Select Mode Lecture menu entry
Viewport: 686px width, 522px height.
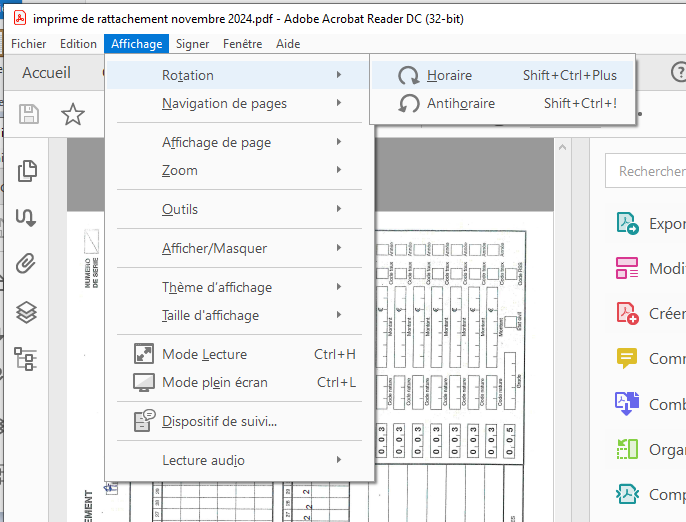[239, 354]
